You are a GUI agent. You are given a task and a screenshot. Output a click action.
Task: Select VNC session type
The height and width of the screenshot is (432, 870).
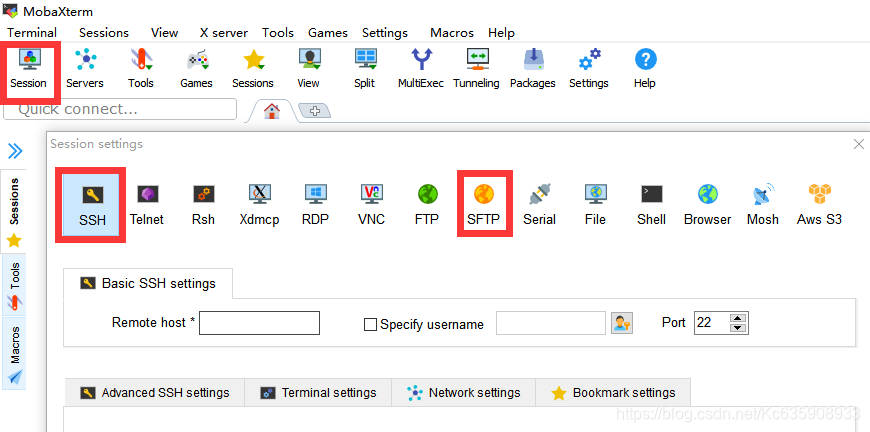[371, 205]
